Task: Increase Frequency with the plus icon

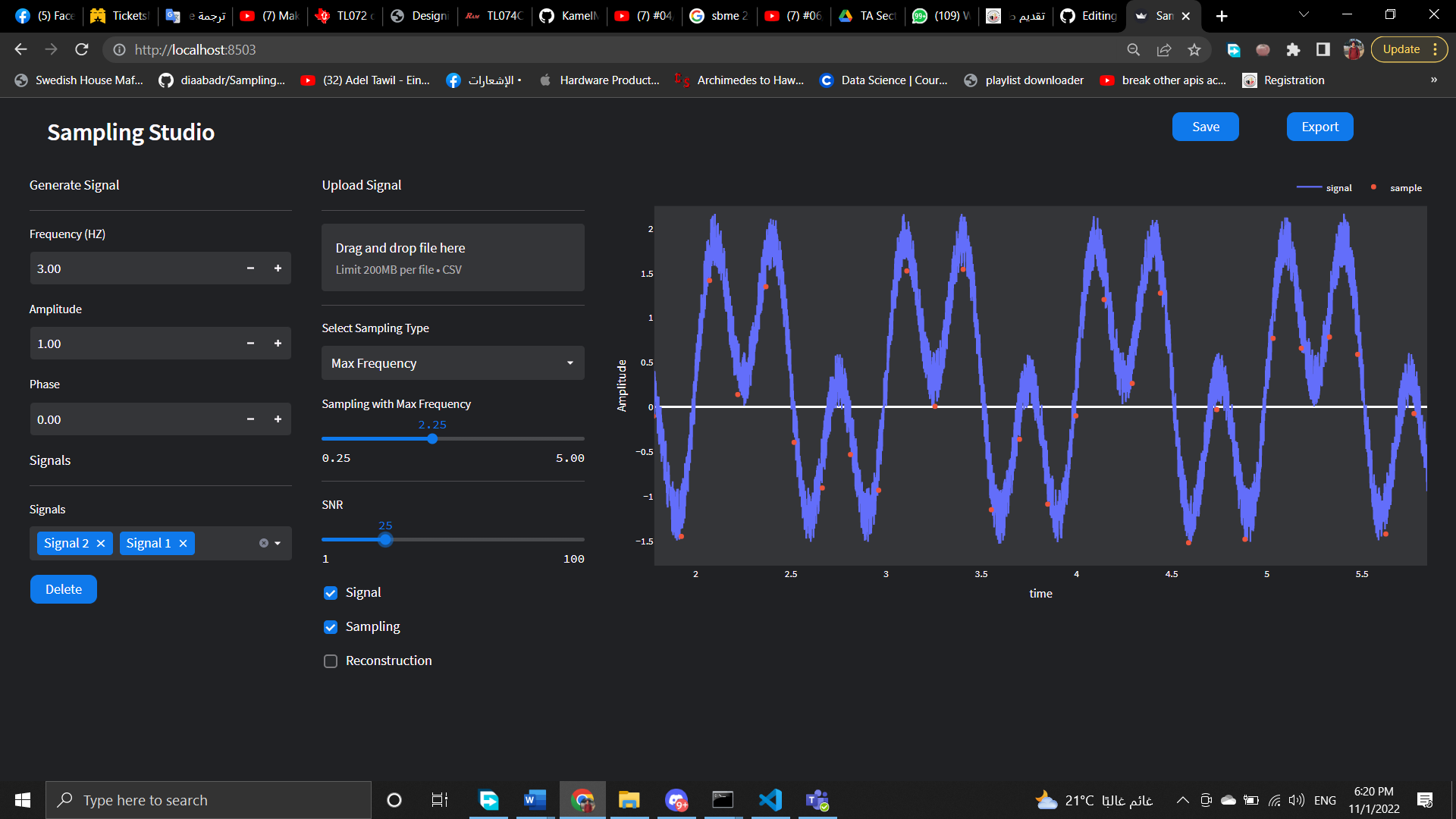Action: [278, 268]
